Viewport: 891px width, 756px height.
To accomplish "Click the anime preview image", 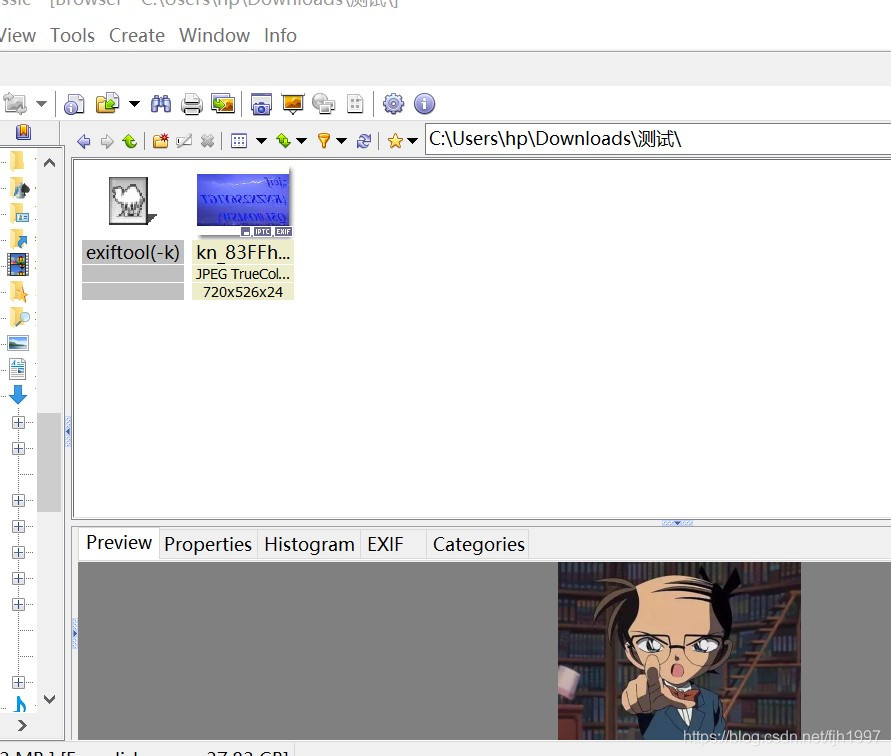I will (679, 651).
